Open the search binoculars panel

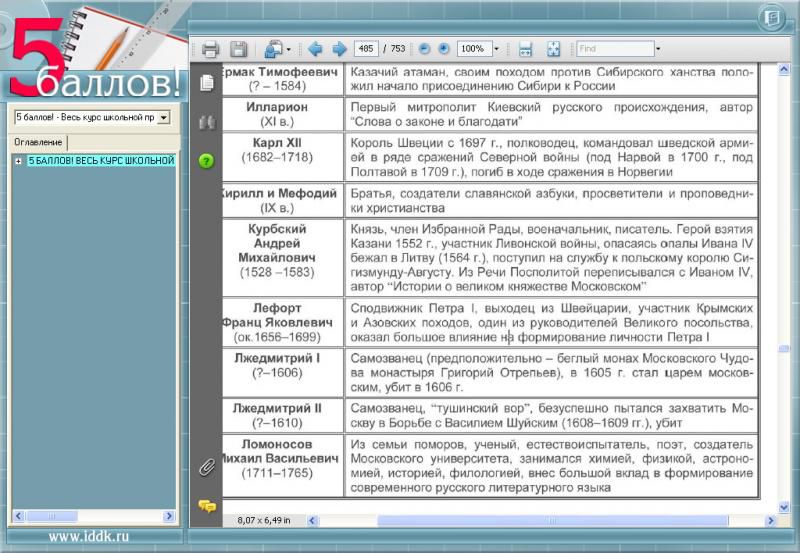tap(207, 122)
